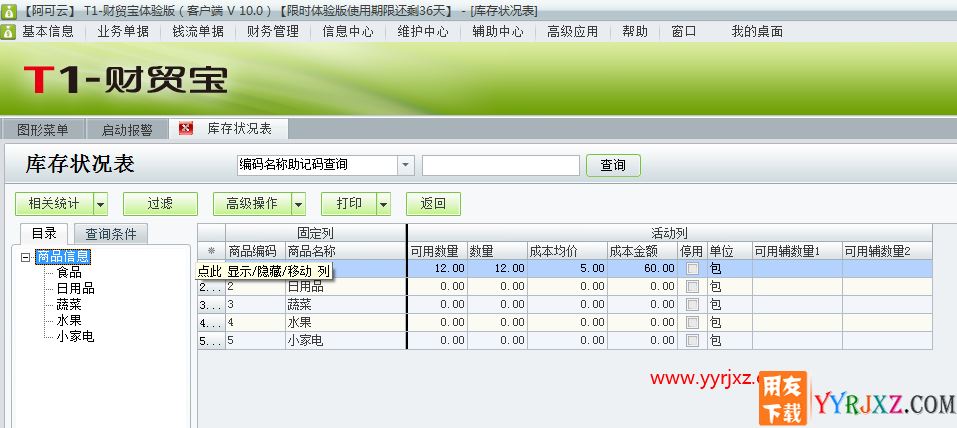957x428 pixels.
Task: Click the asterisk column-settings cell
Action: click(x=211, y=251)
